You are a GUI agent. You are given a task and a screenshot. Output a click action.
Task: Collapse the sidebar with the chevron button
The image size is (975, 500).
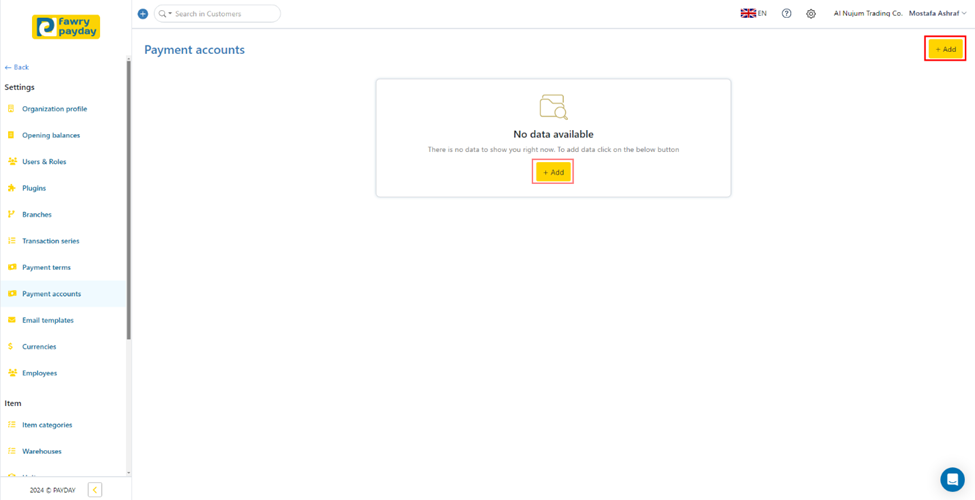tap(95, 490)
